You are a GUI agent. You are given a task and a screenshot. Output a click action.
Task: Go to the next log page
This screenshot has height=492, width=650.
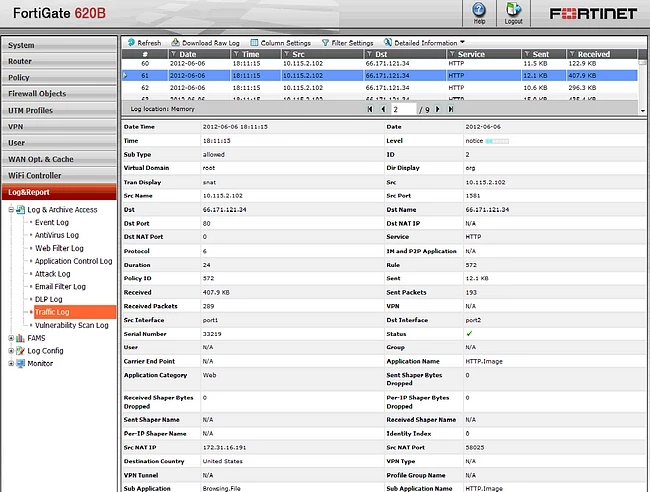pyautogui.click(x=437, y=109)
